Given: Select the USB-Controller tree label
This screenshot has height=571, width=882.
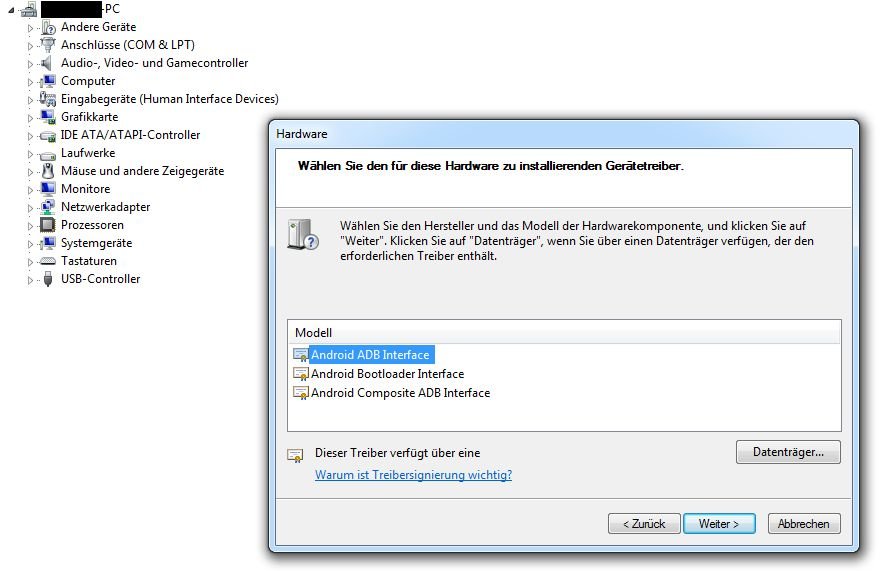Looking at the screenshot, I should [101, 279].
